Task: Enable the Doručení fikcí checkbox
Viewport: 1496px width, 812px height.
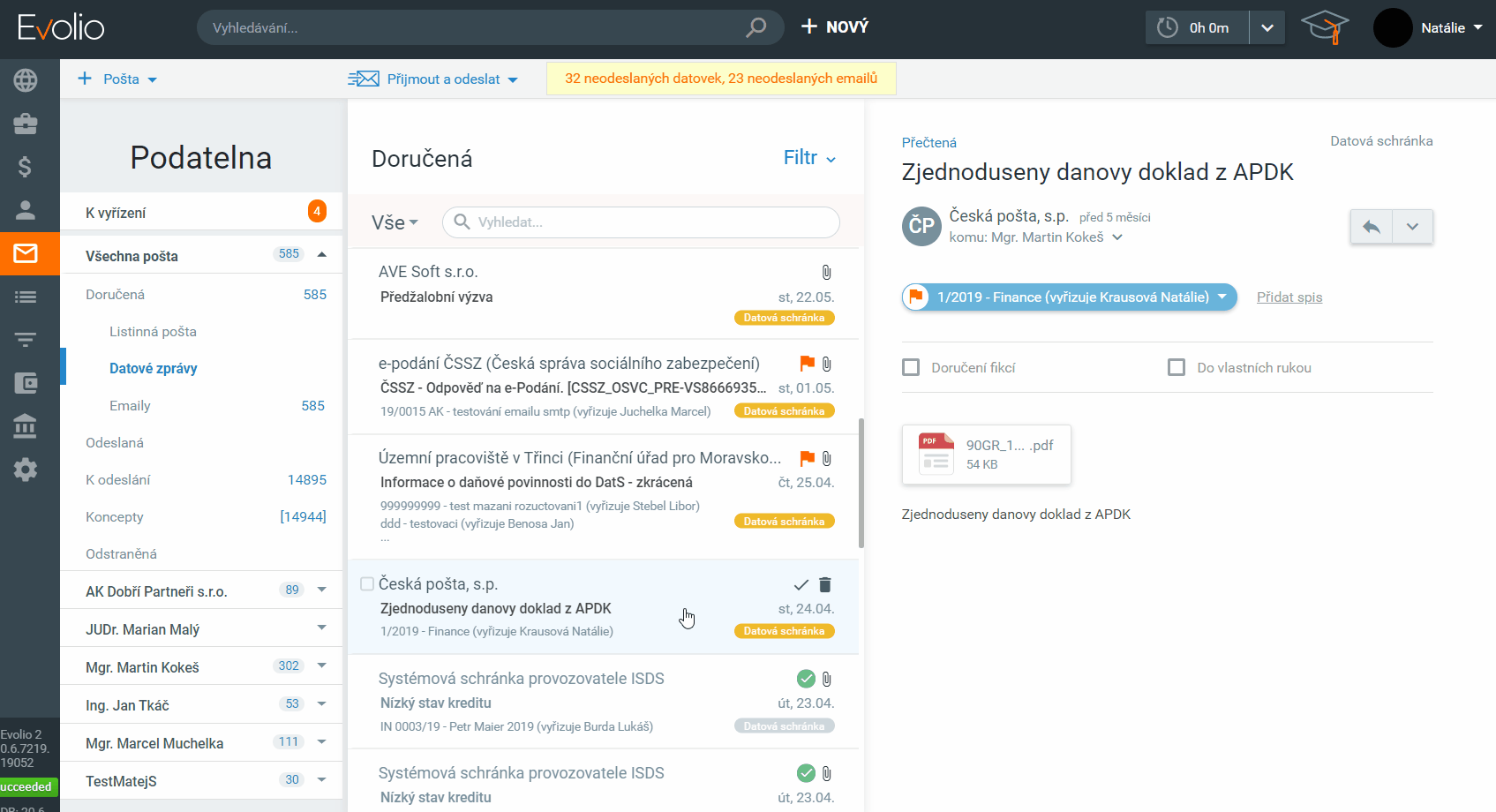Action: tap(911, 367)
